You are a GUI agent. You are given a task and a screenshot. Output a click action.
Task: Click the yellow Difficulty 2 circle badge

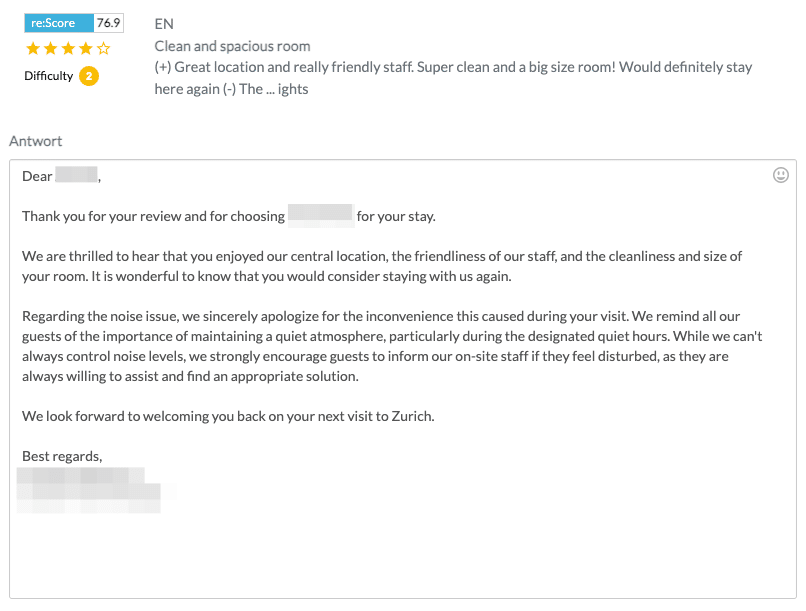click(x=89, y=76)
